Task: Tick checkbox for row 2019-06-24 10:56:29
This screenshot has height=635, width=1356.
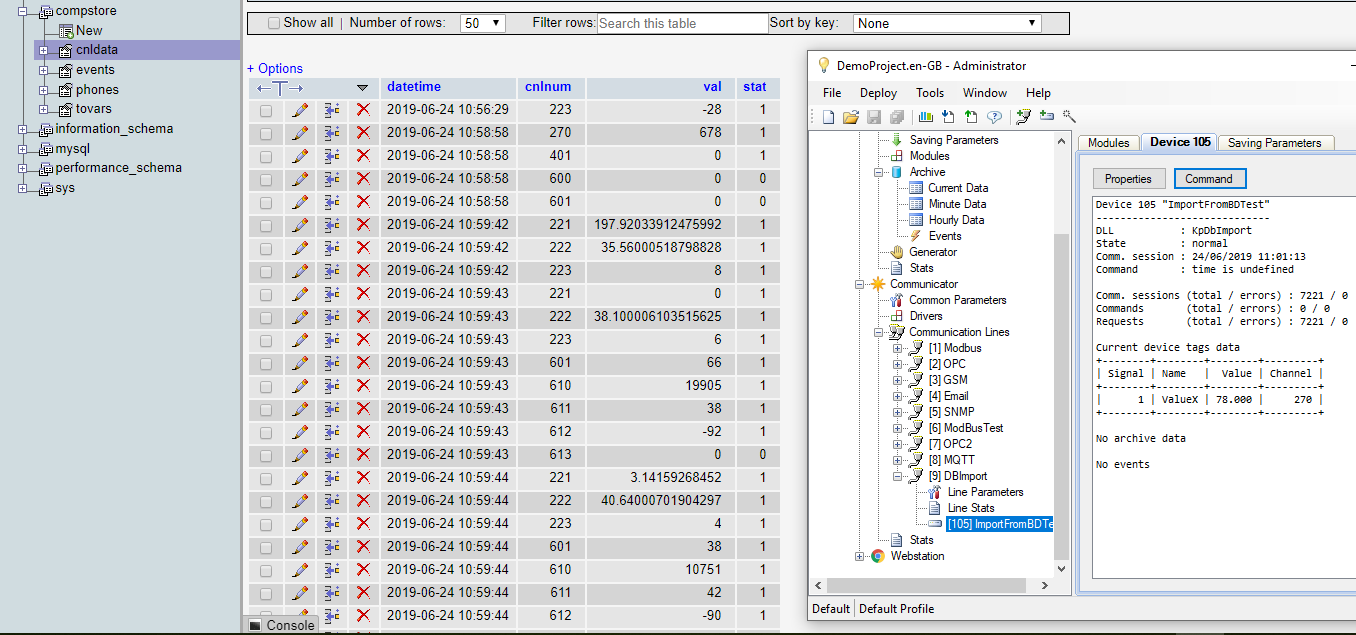Action: click(x=266, y=111)
